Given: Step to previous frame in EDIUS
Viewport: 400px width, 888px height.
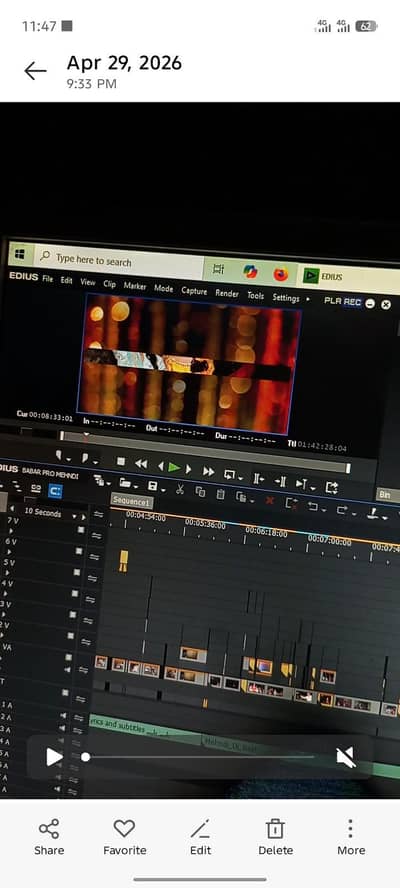Looking at the screenshot, I should 161,466.
